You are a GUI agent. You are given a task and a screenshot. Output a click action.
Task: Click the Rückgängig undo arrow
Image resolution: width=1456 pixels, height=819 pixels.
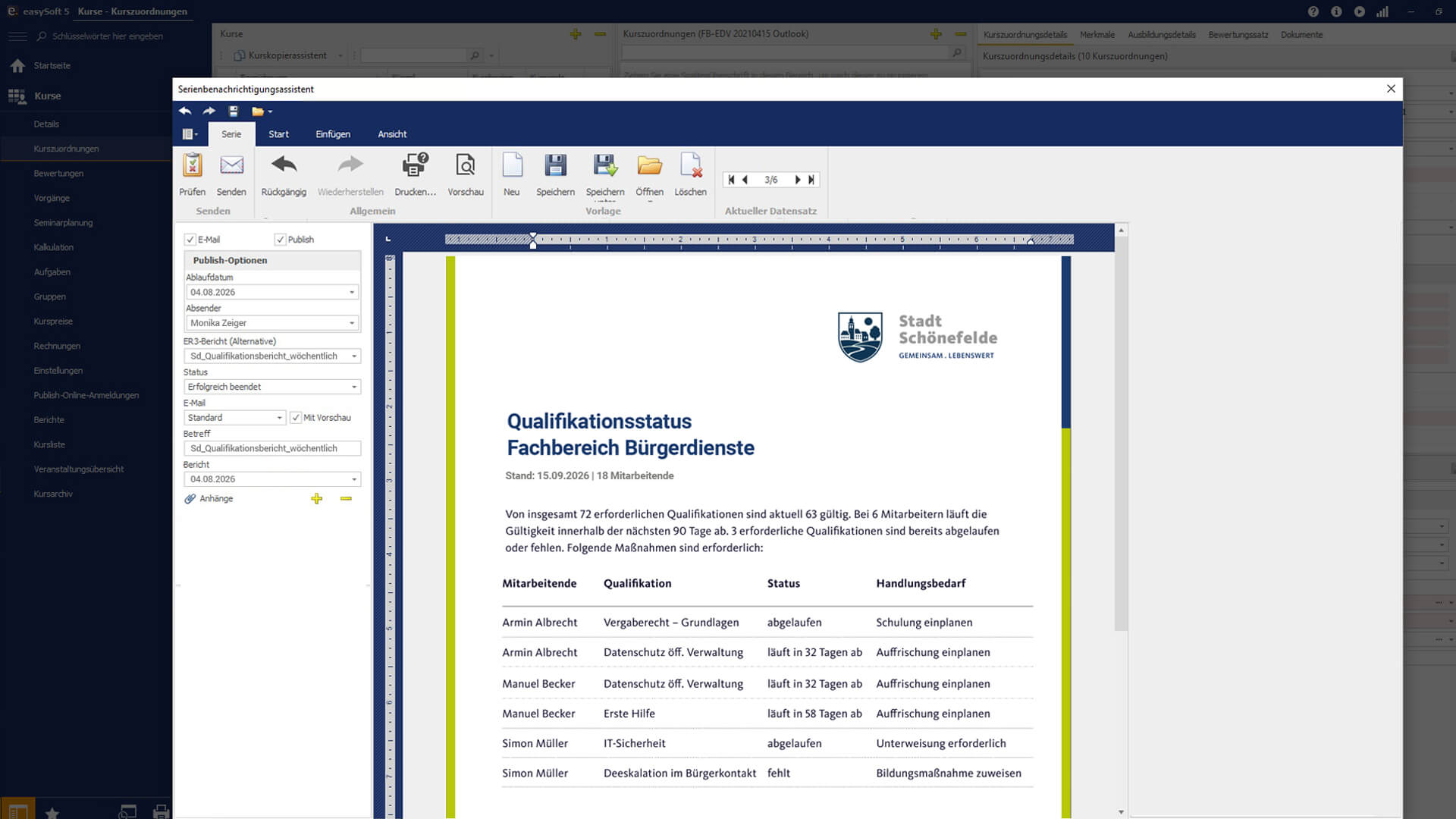pyautogui.click(x=284, y=165)
